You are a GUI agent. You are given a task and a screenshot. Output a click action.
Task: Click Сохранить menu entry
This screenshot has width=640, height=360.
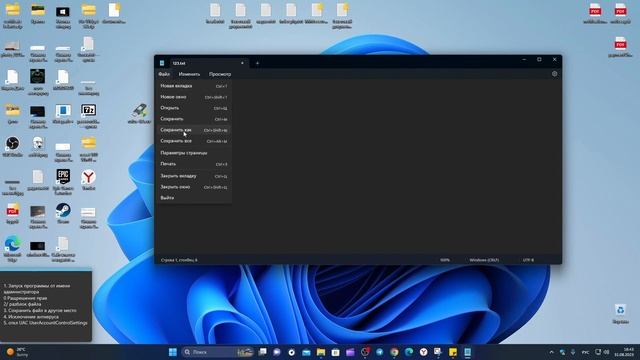pos(194,119)
